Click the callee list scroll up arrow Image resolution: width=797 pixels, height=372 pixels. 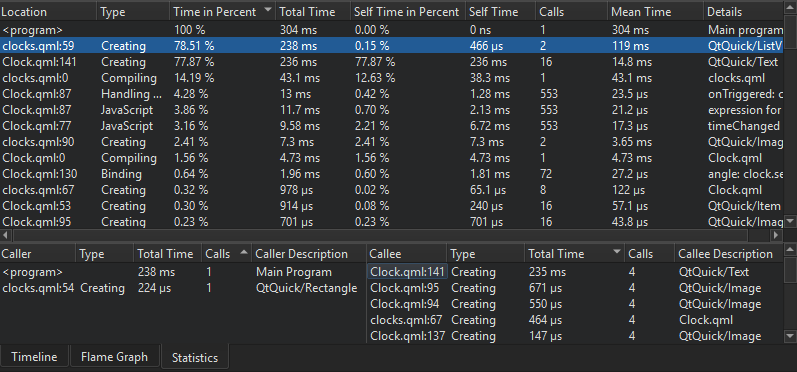tap(790, 249)
